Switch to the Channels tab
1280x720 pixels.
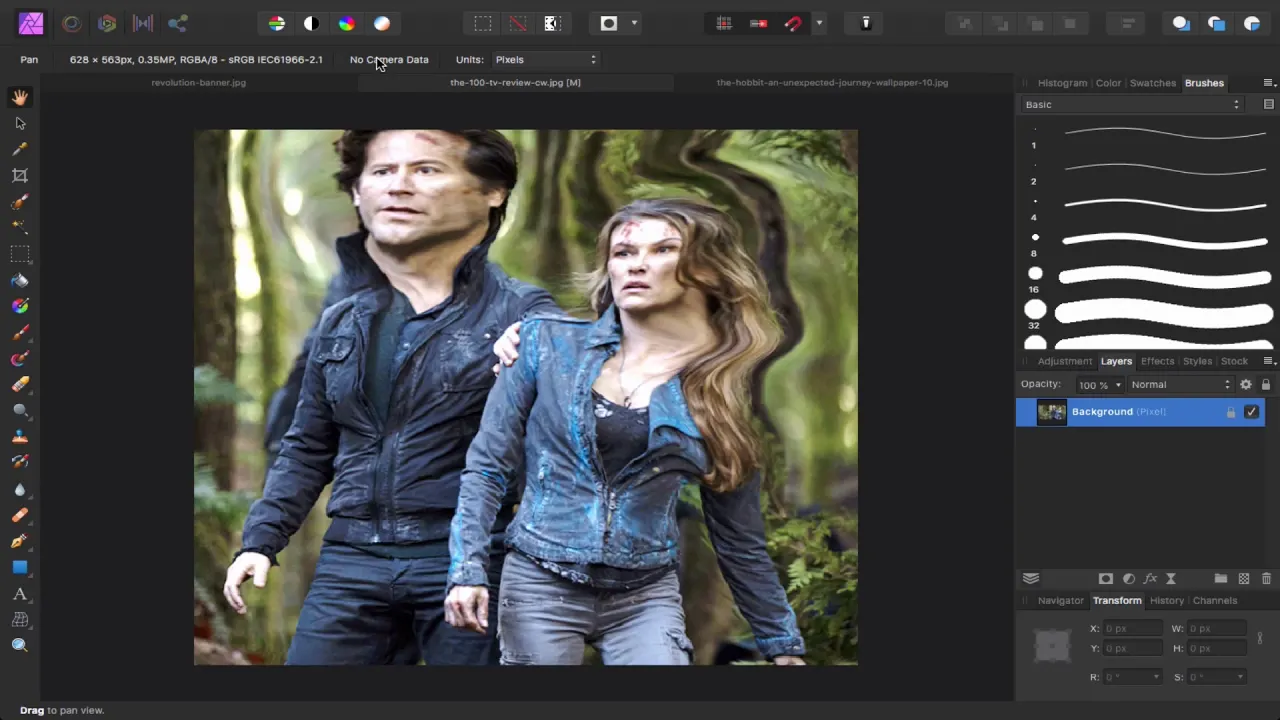(x=1215, y=601)
